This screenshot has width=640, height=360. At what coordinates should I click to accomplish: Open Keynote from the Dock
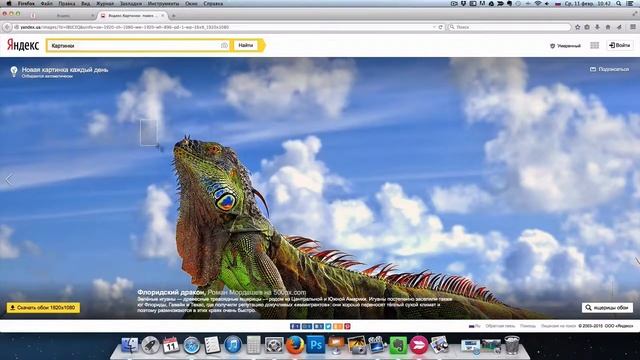336,345
